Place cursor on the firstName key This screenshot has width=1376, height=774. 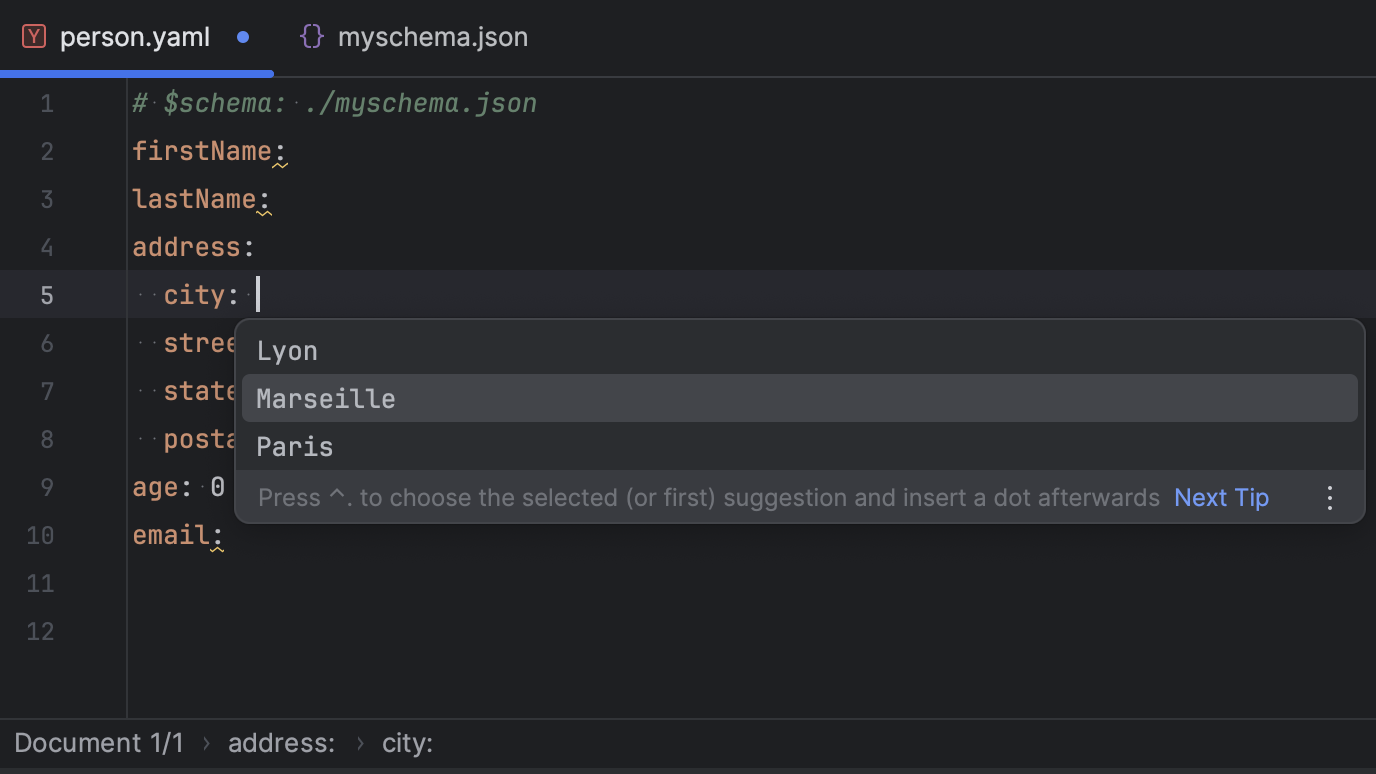200,151
